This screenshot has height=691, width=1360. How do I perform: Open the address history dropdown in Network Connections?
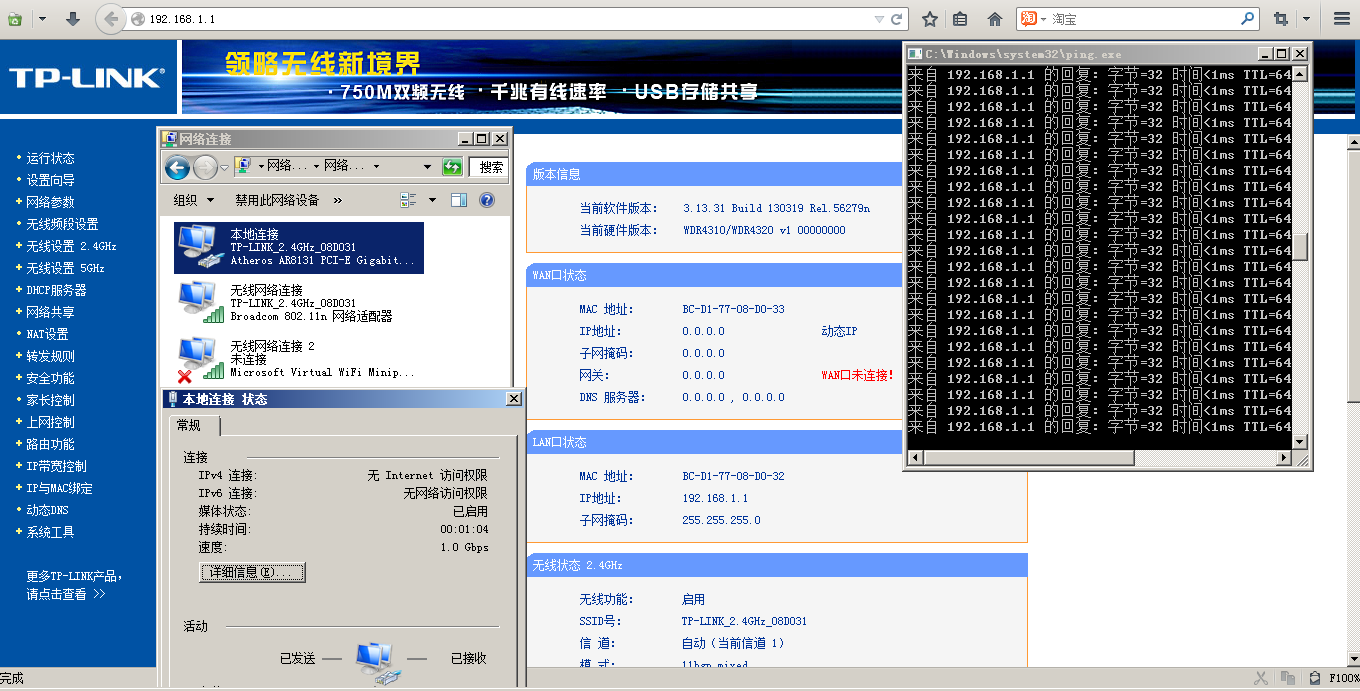pyautogui.click(x=427, y=167)
